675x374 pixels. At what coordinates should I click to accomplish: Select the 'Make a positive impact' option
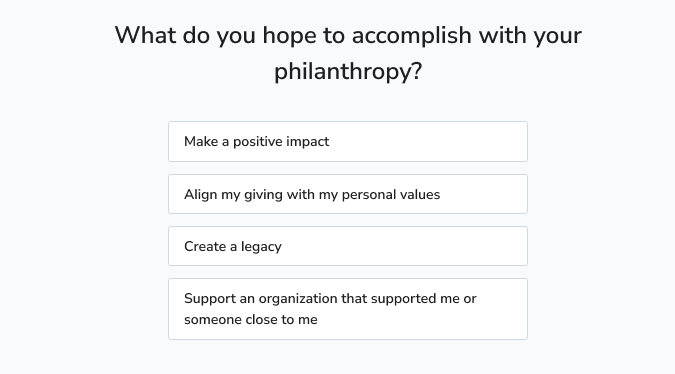tap(348, 142)
